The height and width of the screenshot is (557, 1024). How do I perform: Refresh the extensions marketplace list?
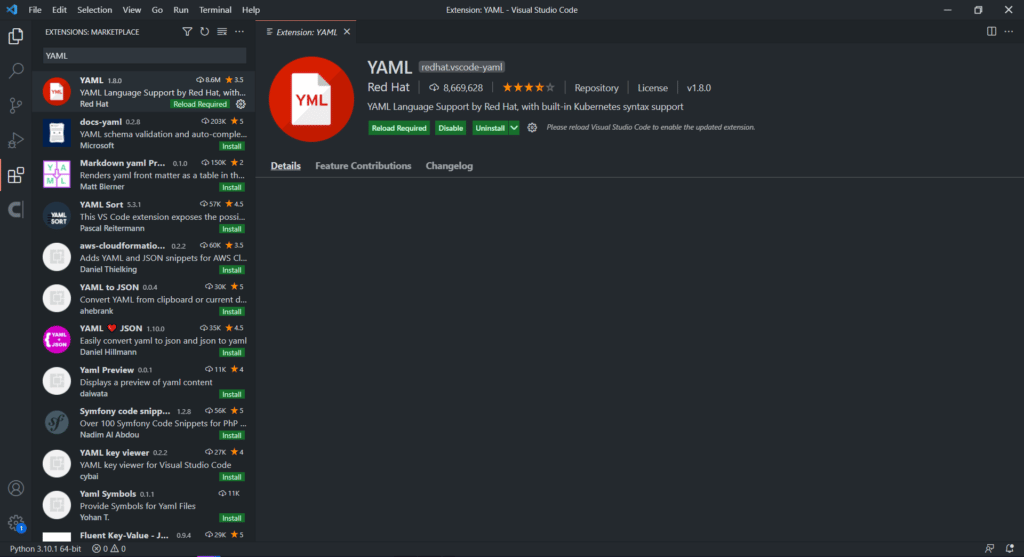coord(204,32)
